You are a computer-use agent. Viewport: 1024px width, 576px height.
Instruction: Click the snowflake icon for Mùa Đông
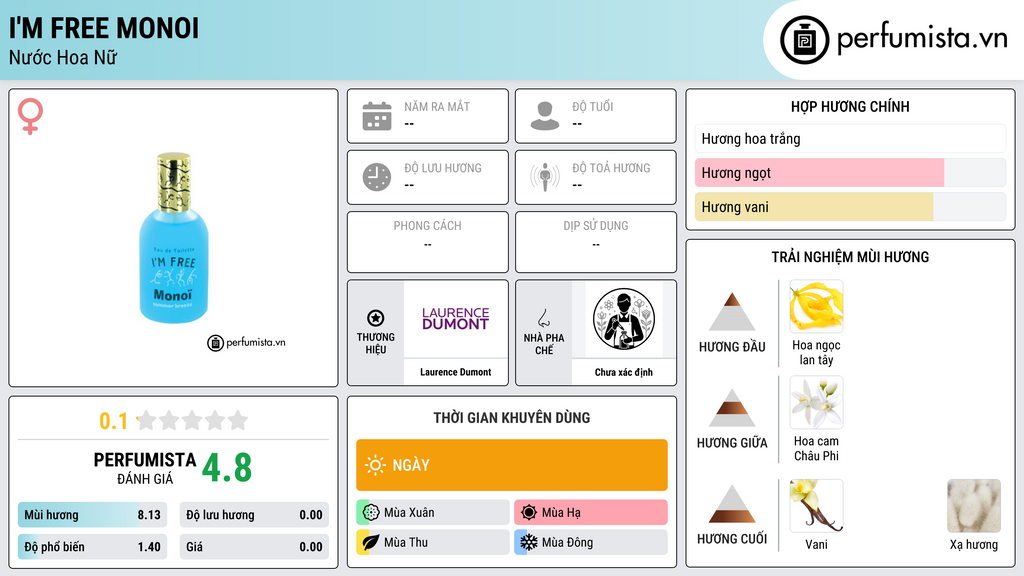pyautogui.click(x=529, y=542)
